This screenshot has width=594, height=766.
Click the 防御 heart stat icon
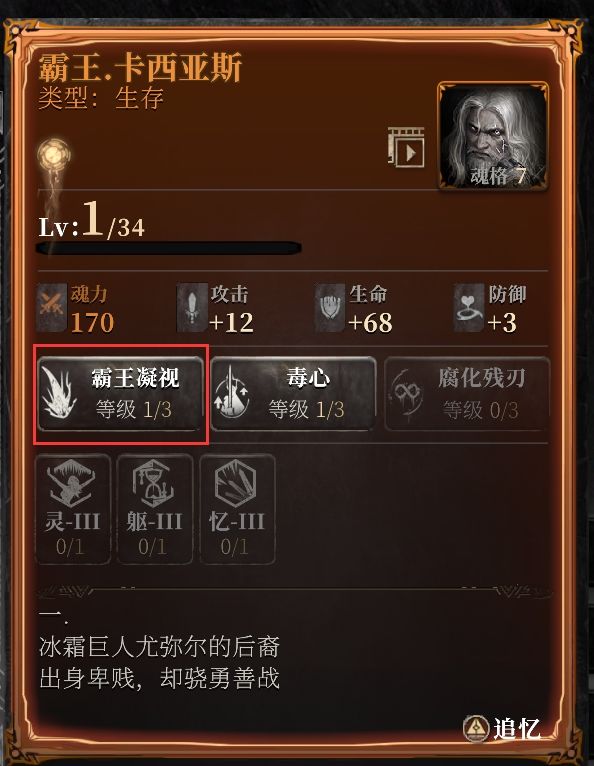[468, 308]
